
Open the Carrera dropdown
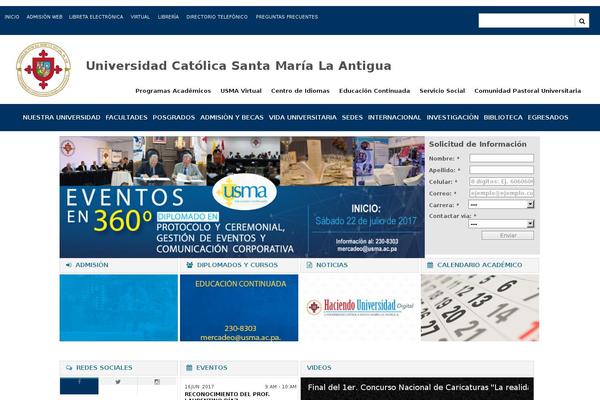[501, 205]
